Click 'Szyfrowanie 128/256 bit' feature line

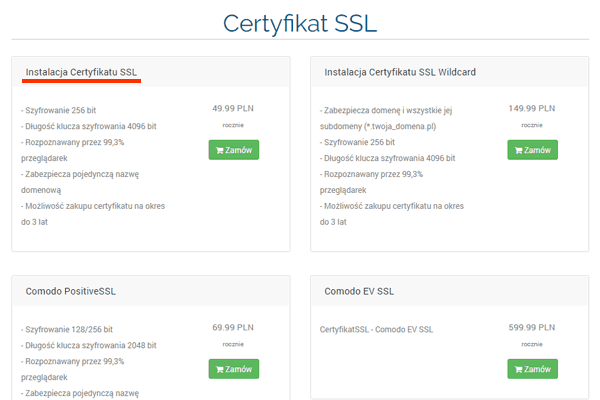(67, 329)
